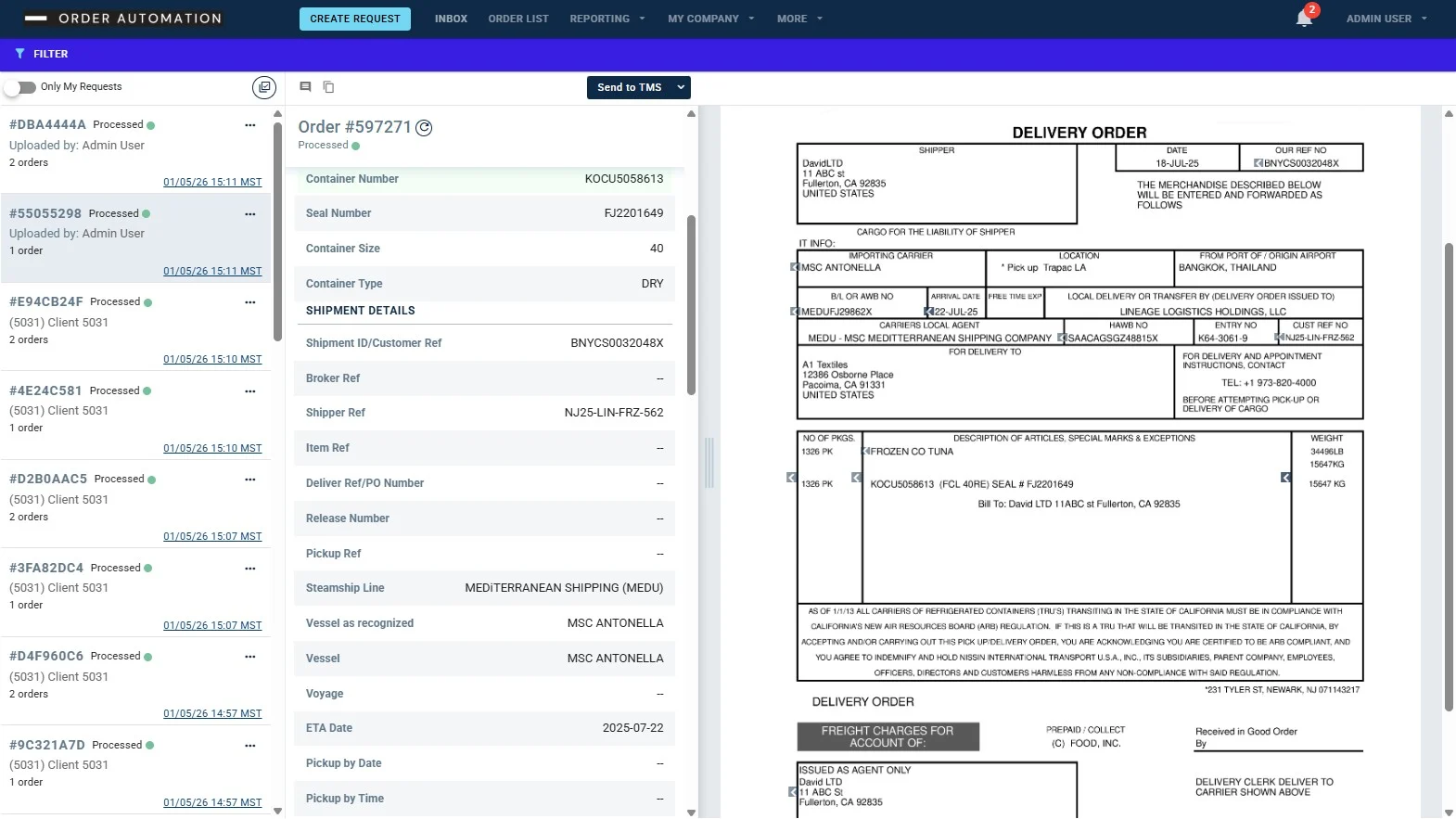Expand the Reporting menu

point(607,19)
